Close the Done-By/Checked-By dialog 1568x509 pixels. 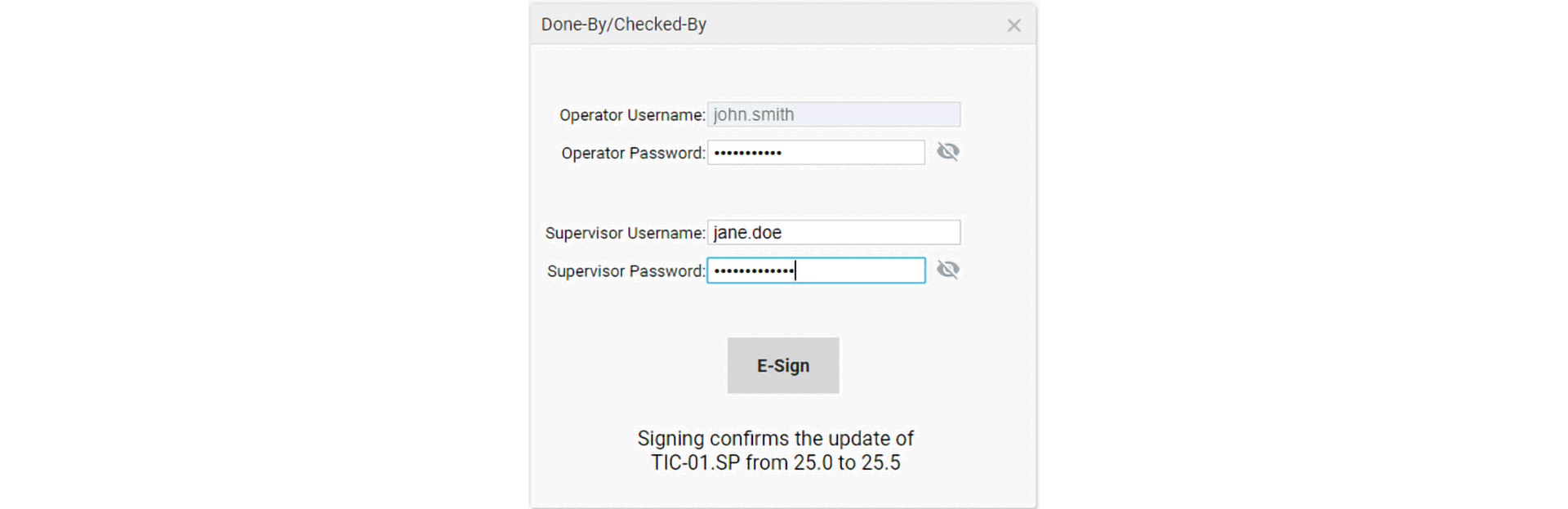(1013, 25)
